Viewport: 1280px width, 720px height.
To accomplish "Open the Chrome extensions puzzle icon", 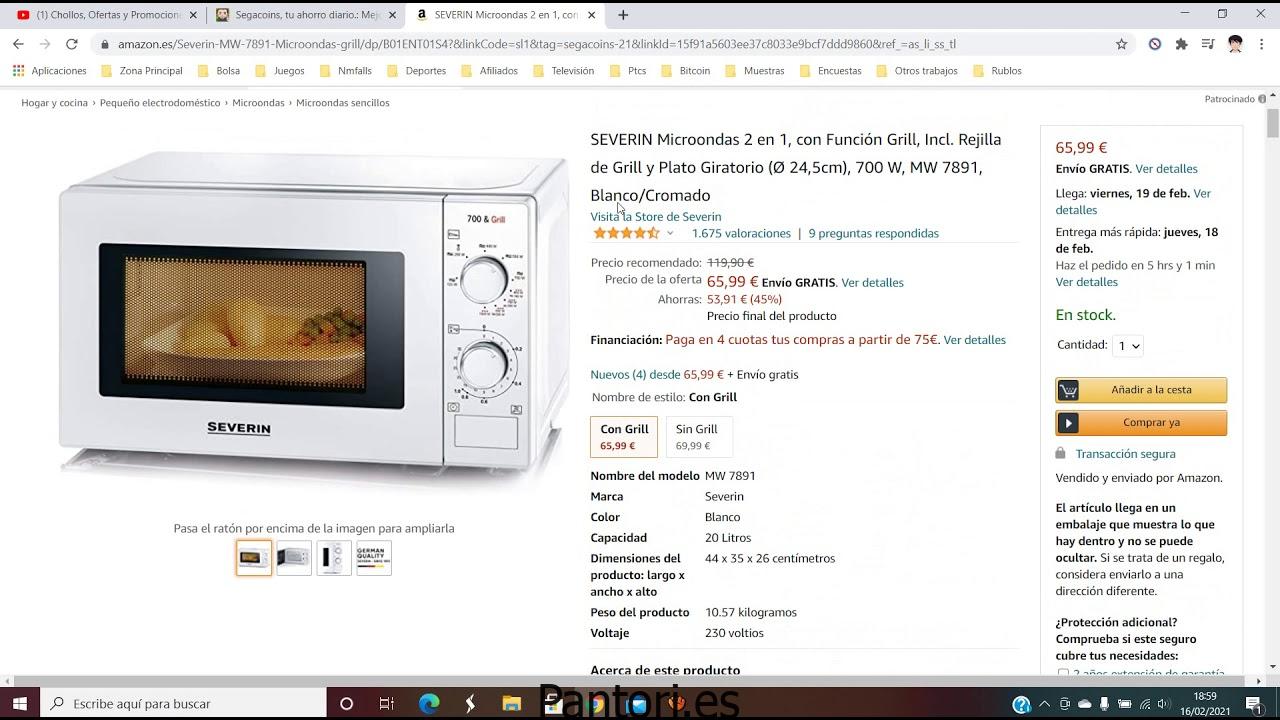I will [x=1181, y=44].
